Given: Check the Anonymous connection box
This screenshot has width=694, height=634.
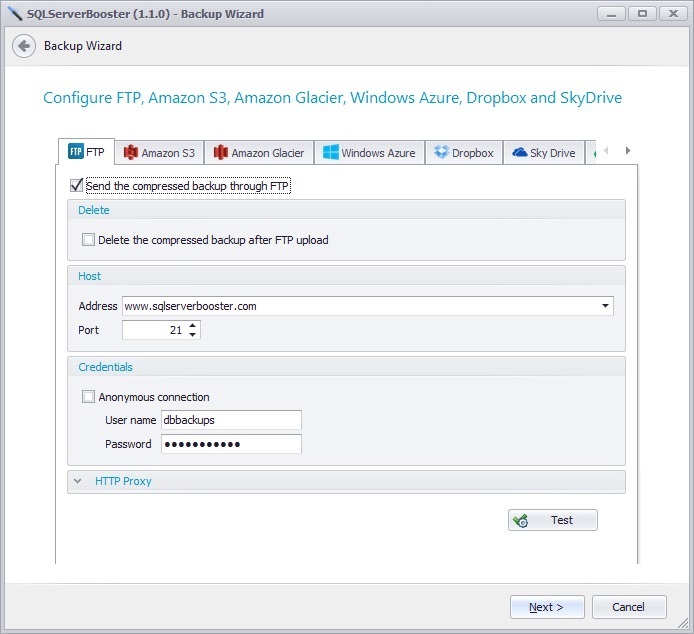Looking at the screenshot, I should coord(88,397).
